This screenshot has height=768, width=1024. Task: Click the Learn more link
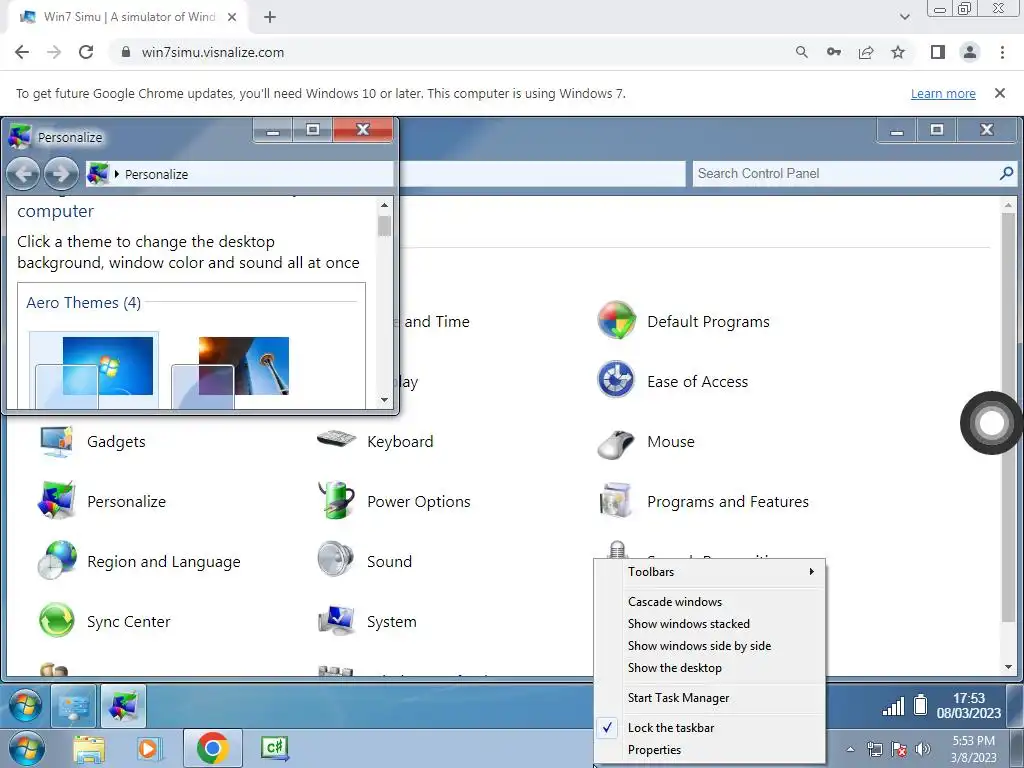click(x=943, y=93)
